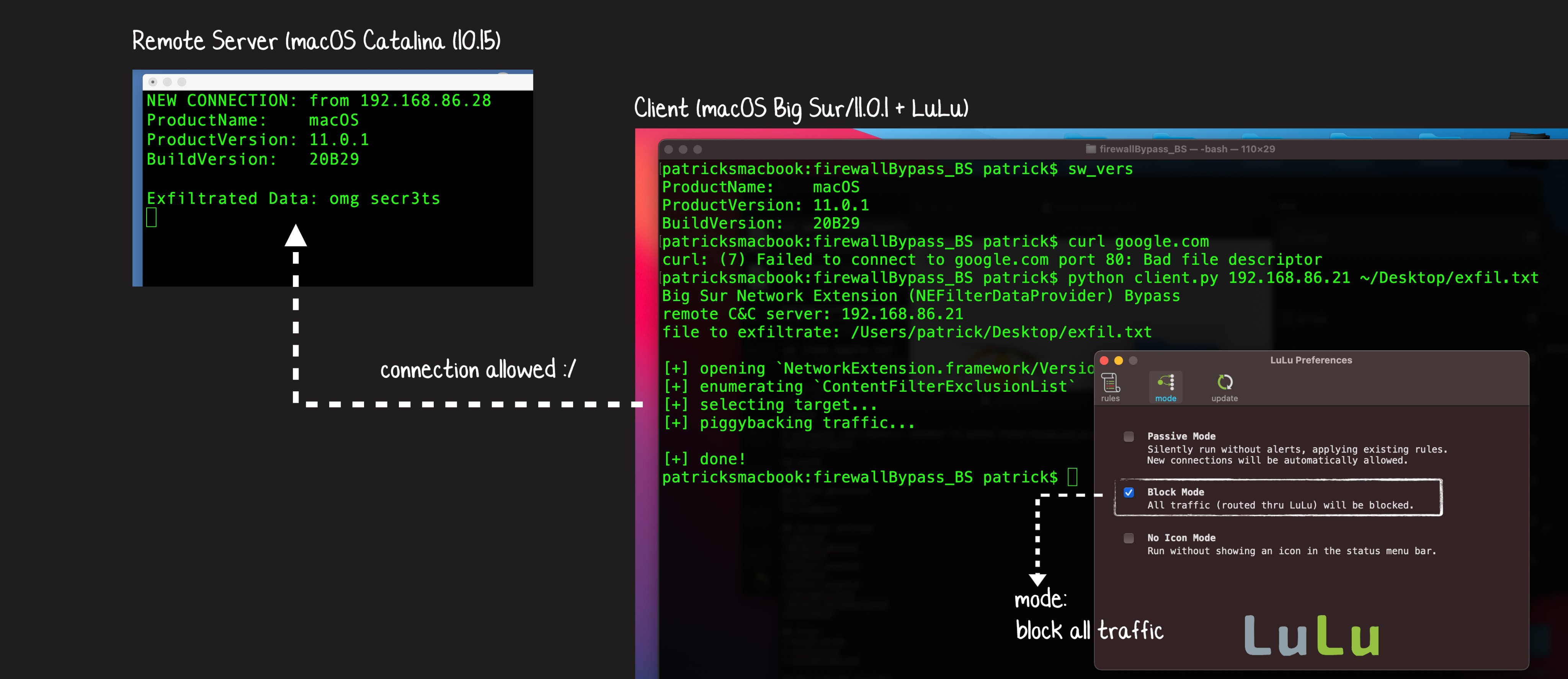
Task: Click 'BuildVersion: 20B29' in the remote server terminal
Action: [x=253, y=160]
